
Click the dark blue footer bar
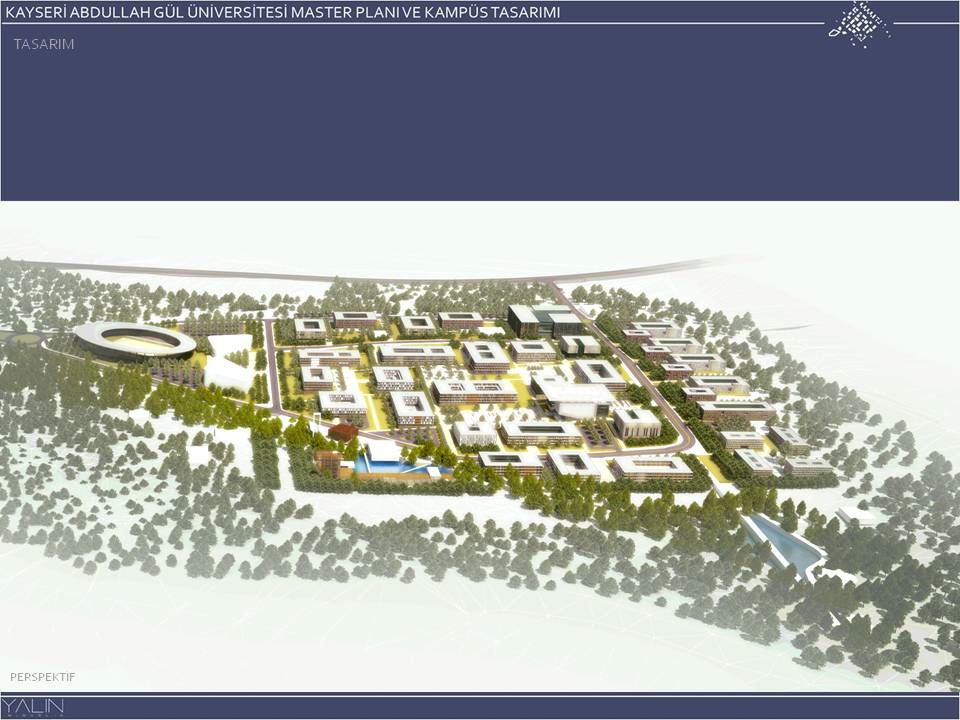(480, 708)
